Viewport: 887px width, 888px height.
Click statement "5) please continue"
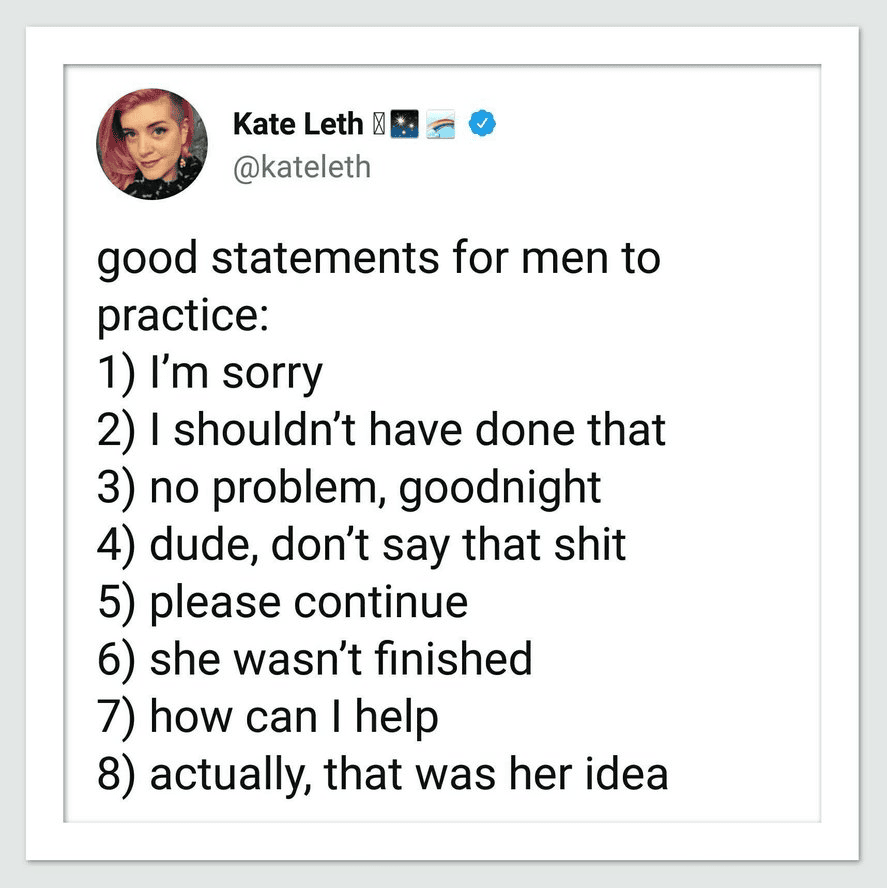pos(282,602)
